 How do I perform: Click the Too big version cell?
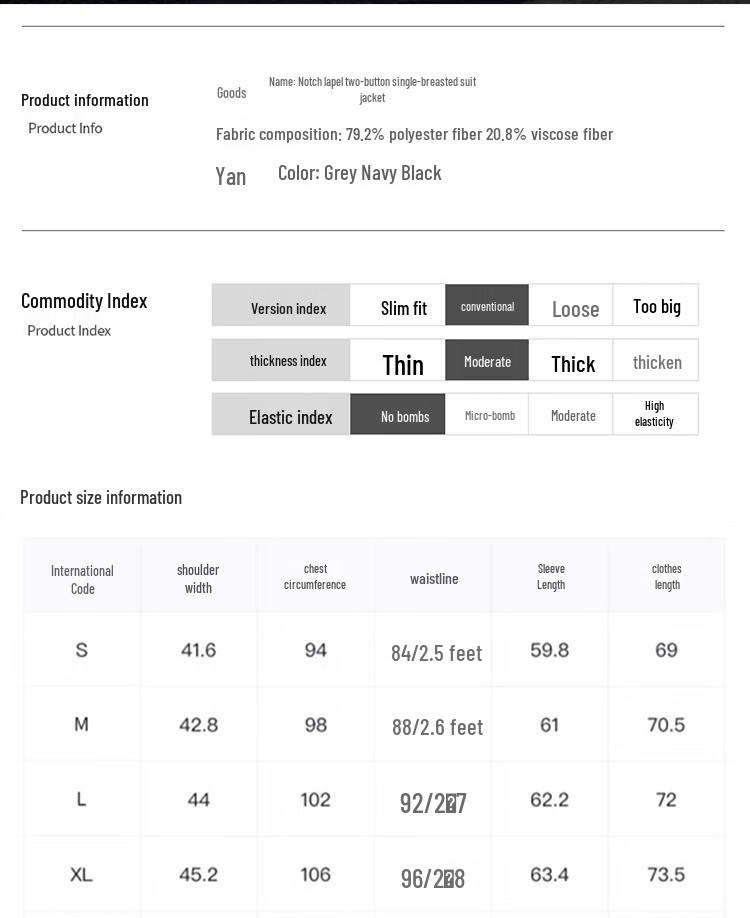point(656,305)
